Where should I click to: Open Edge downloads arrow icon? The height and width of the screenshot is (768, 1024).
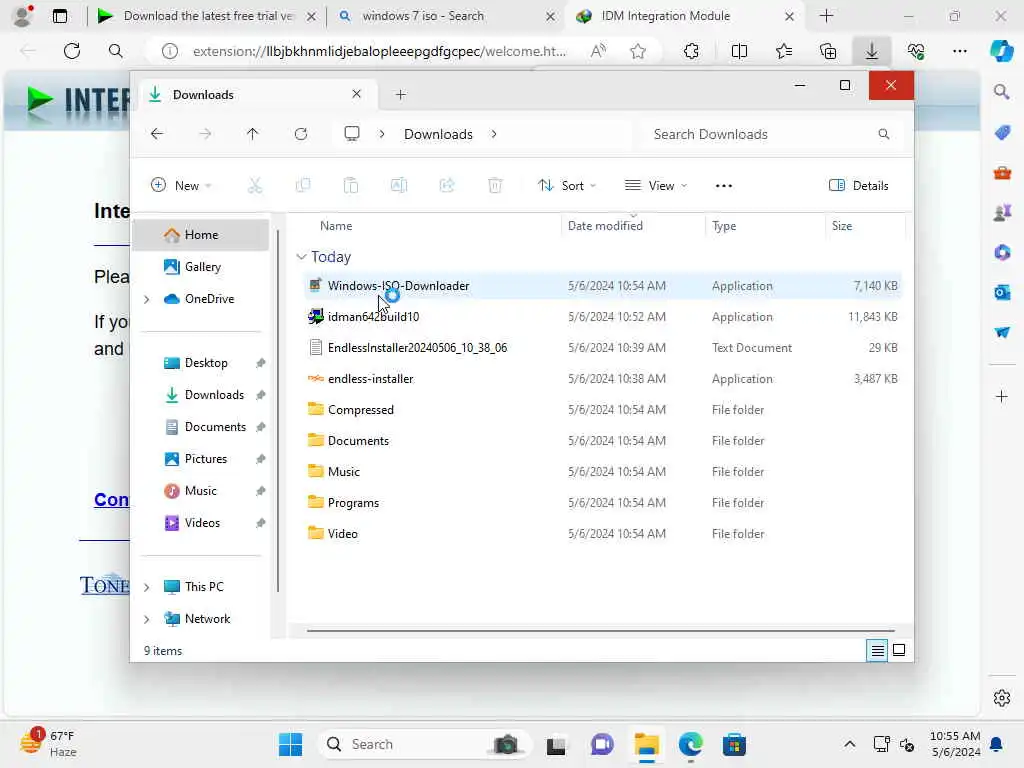872,51
